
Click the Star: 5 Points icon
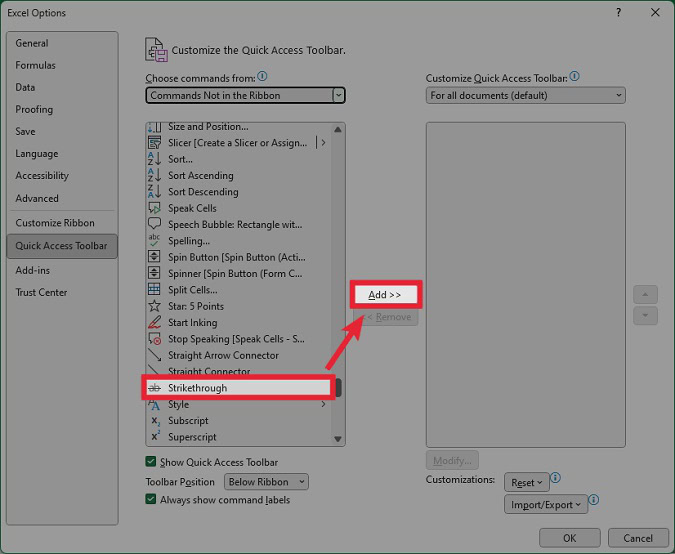click(154, 306)
